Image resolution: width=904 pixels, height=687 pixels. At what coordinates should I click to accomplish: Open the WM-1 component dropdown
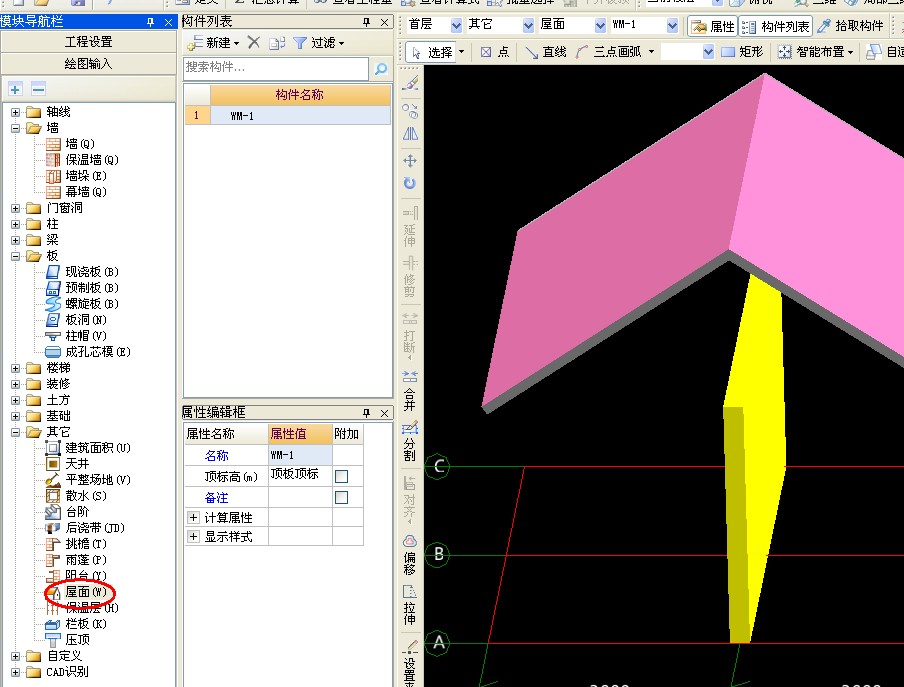pos(672,25)
